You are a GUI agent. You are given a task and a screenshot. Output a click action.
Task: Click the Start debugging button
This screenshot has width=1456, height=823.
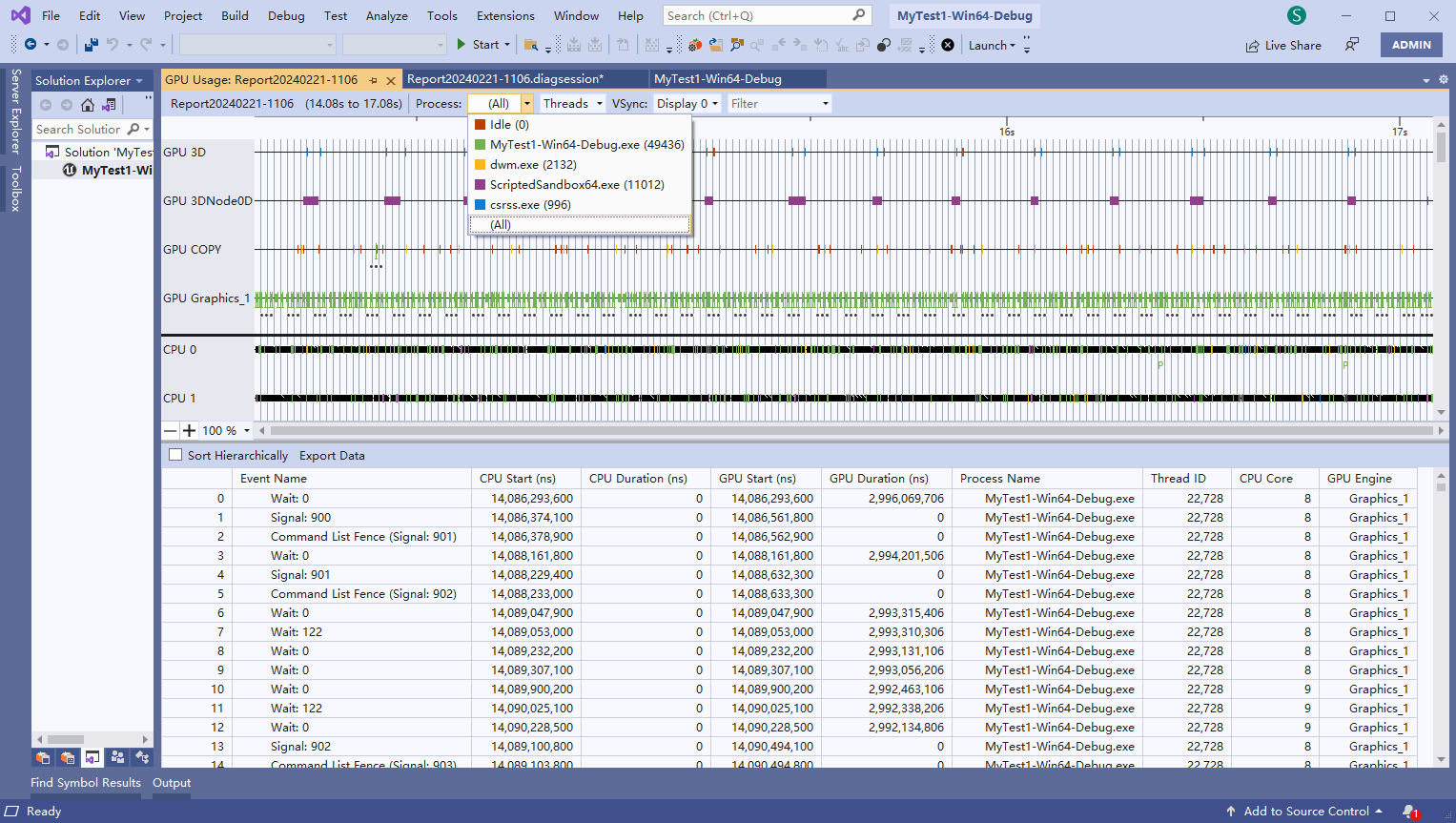(x=477, y=45)
